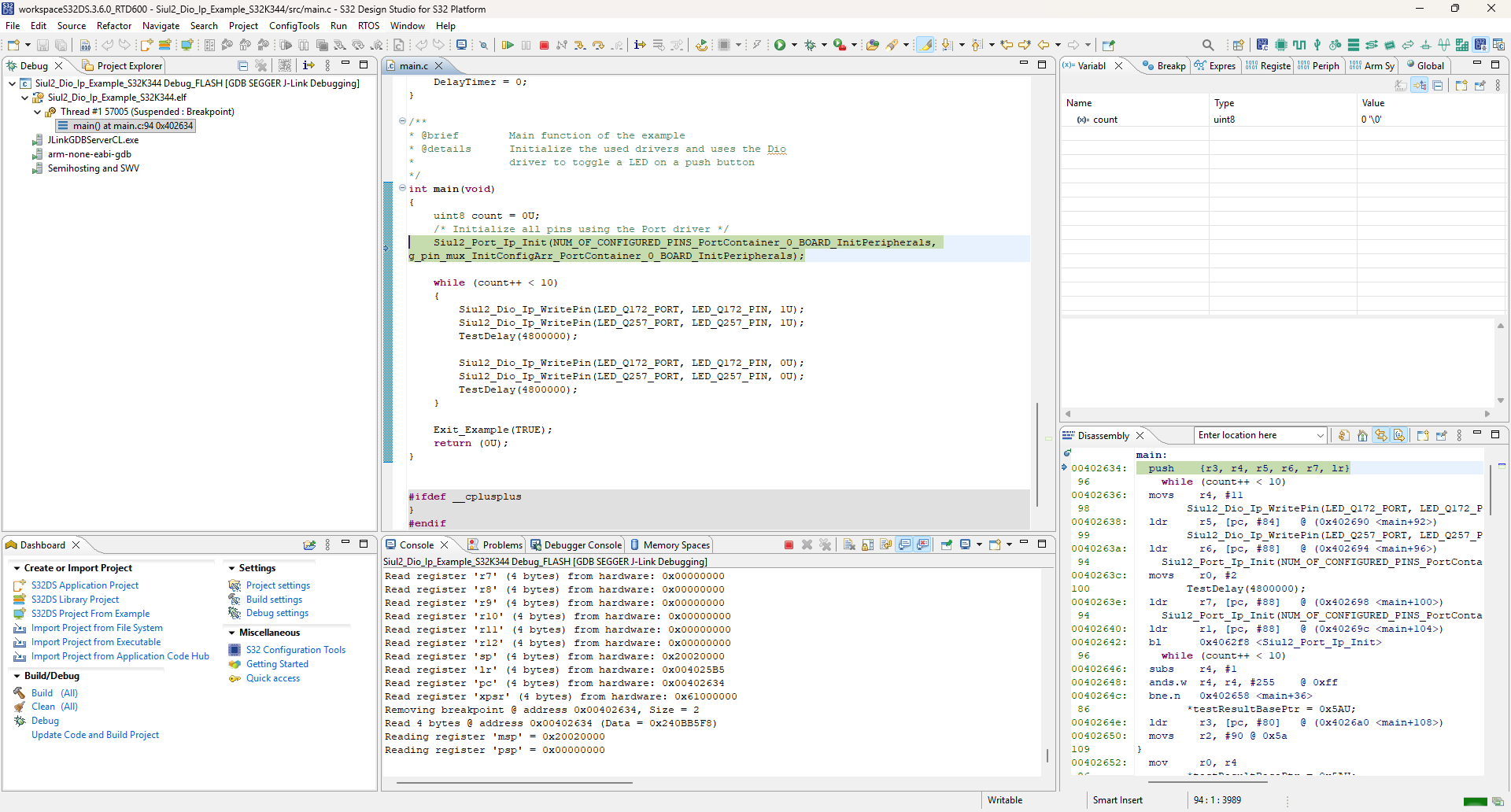Collapse the Settings dashboard section
The image size is (1511, 812).
(x=232, y=568)
